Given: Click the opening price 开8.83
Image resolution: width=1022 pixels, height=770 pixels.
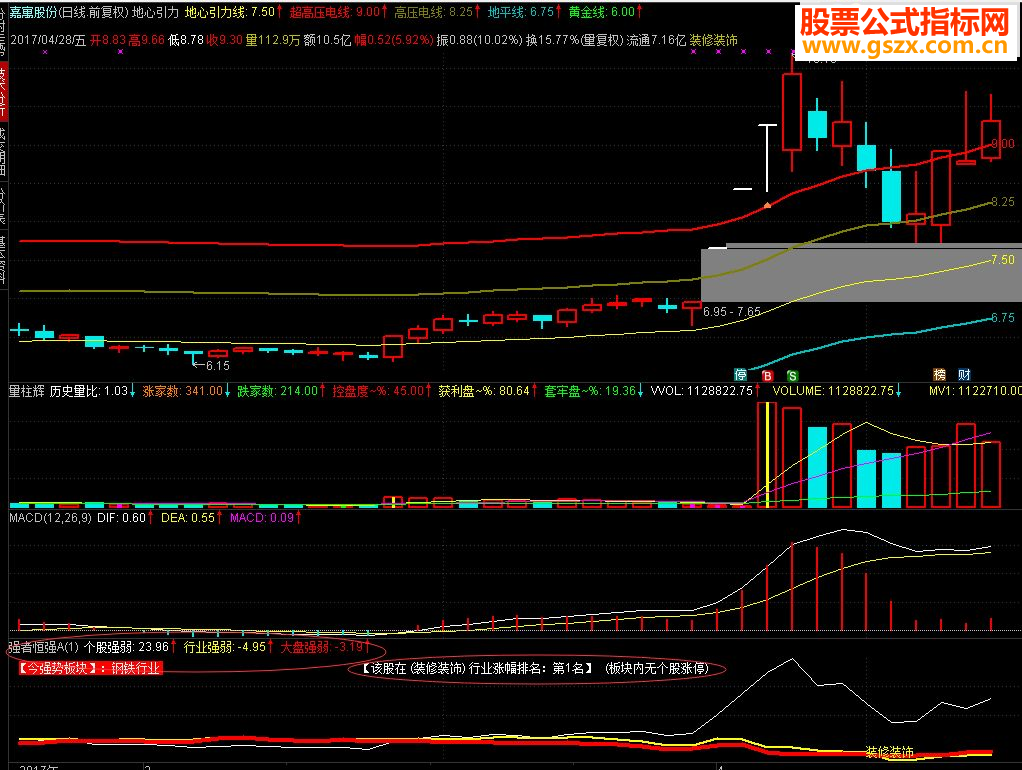Looking at the screenshot, I should pos(108,40).
